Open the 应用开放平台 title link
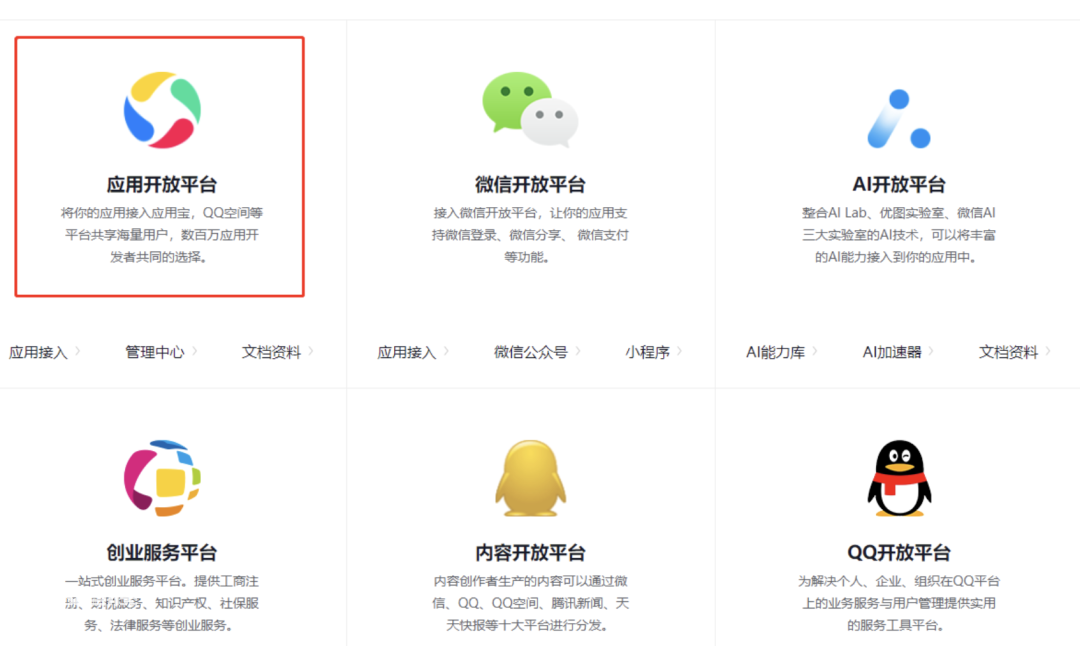Image resolution: width=1080 pixels, height=646 pixels. click(162, 185)
